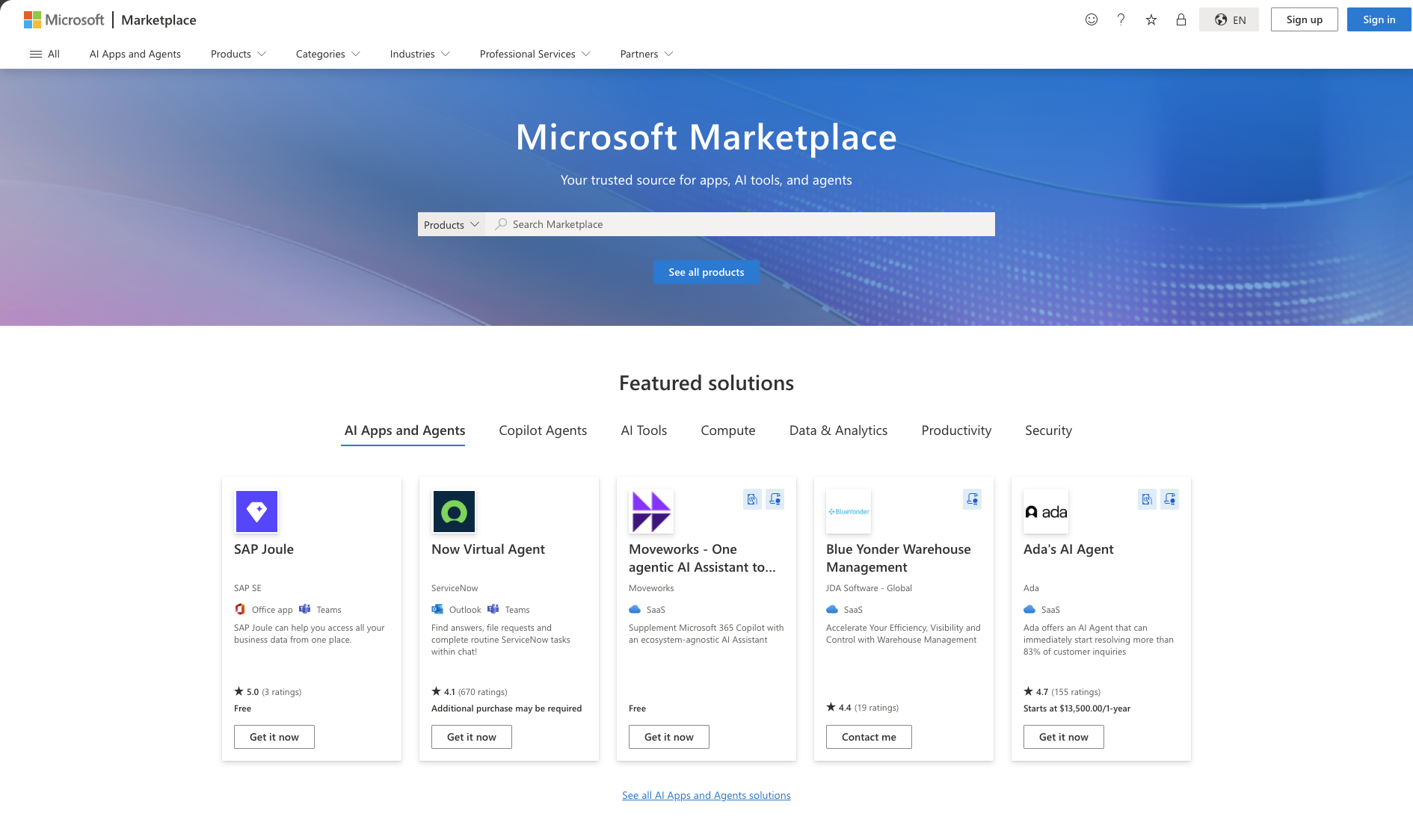Open the feedback smiley icon
The height and width of the screenshot is (840, 1413).
pos(1092,19)
